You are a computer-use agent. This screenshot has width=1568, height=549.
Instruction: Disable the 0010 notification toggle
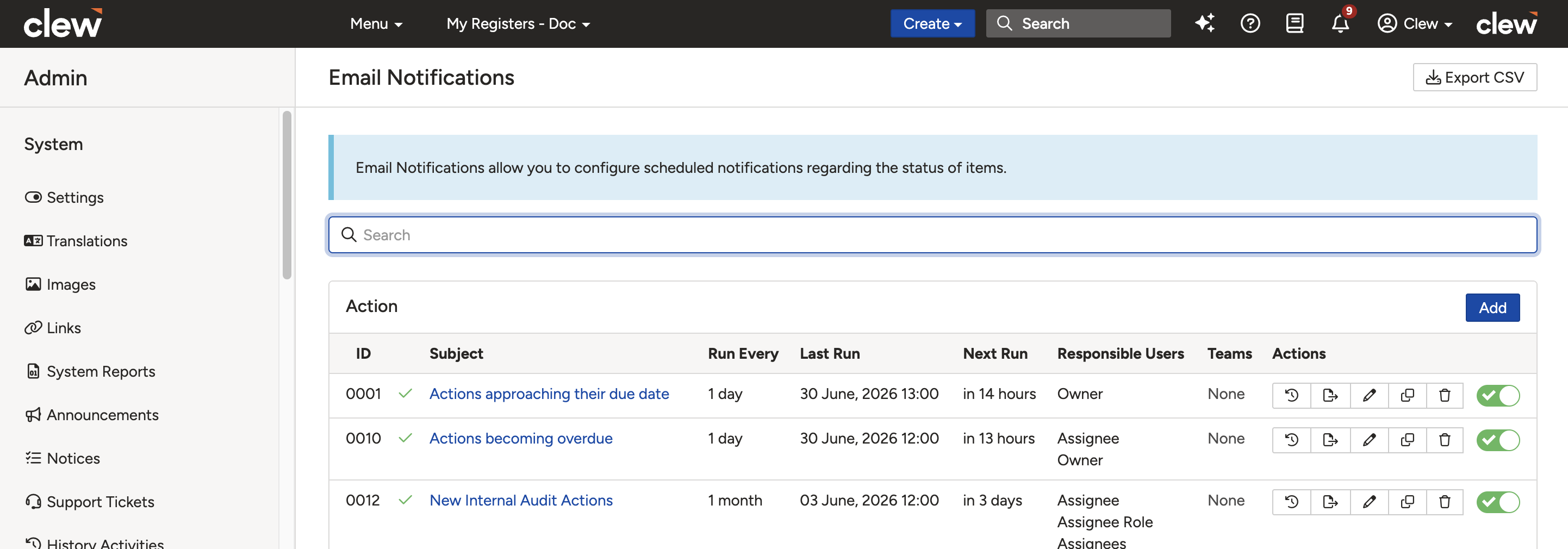point(1498,440)
